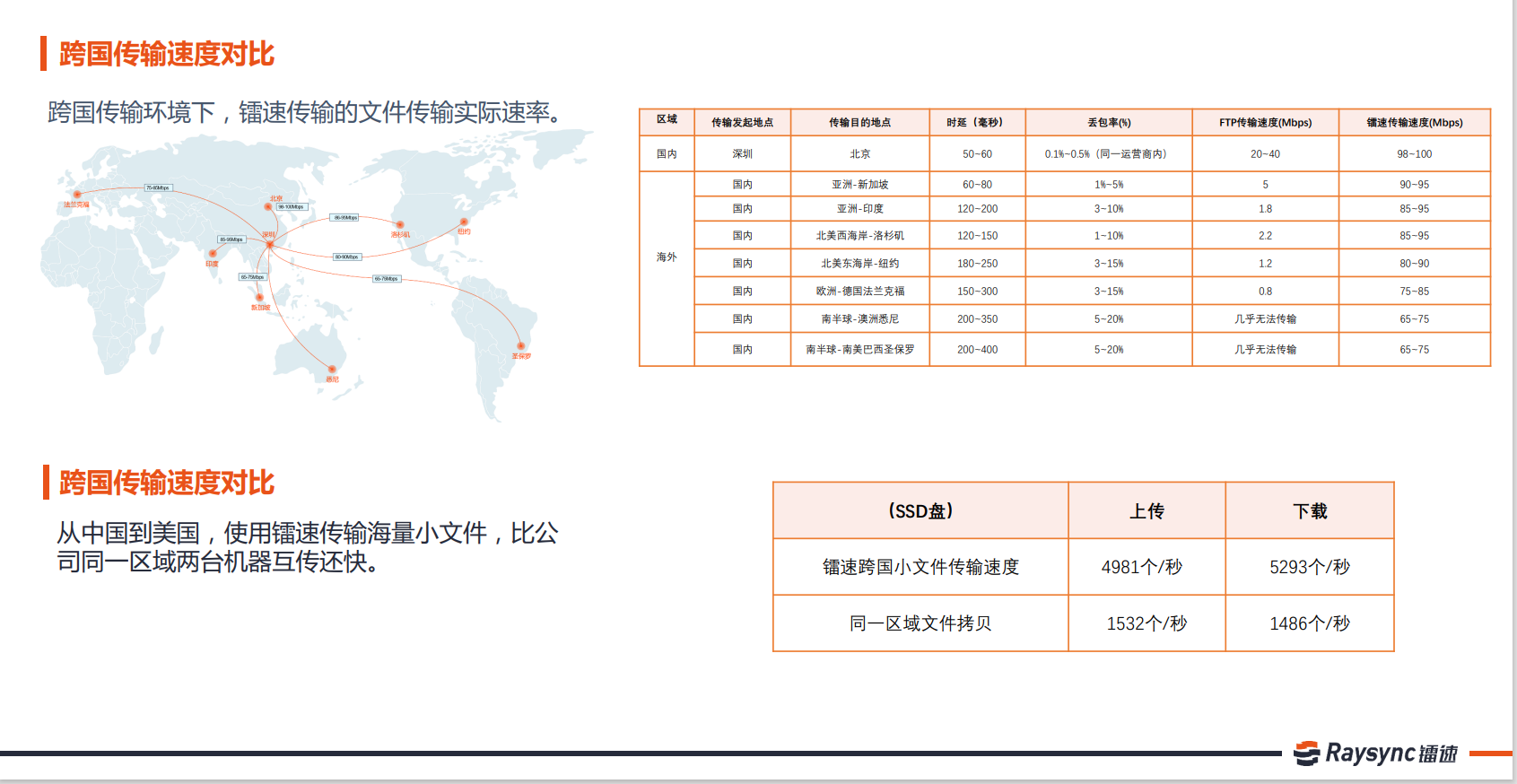
Task: Click the 65-75Mbps label on São Paulo route
Action: tap(387, 278)
